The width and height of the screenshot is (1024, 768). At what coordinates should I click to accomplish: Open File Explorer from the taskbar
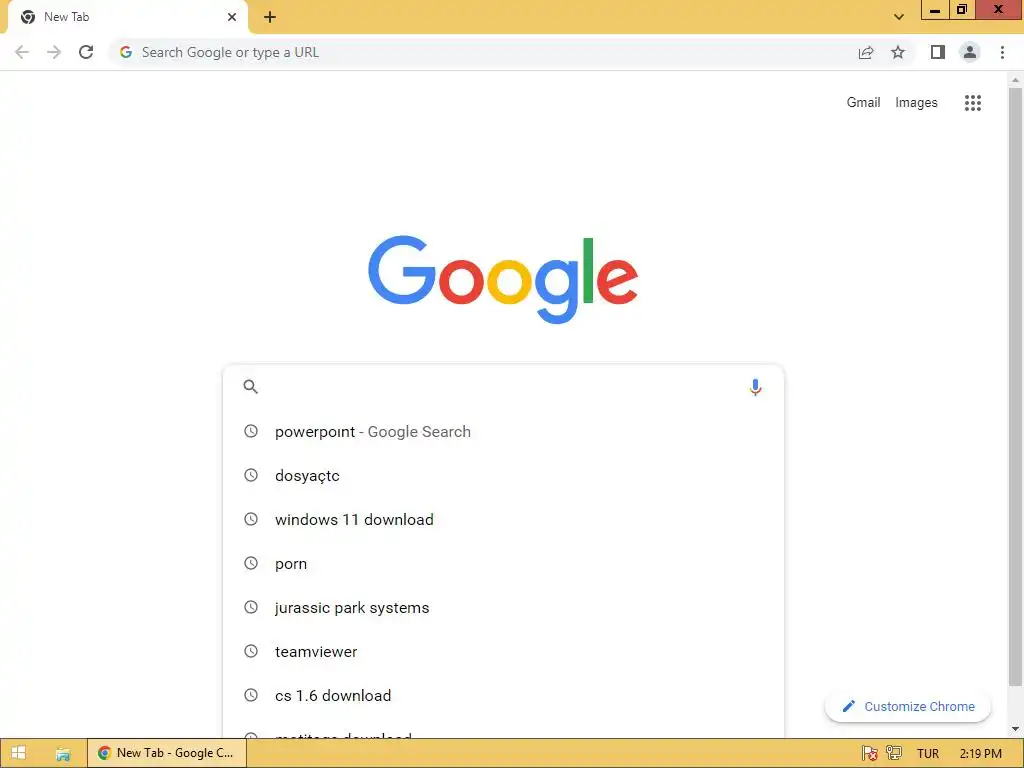(63, 754)
